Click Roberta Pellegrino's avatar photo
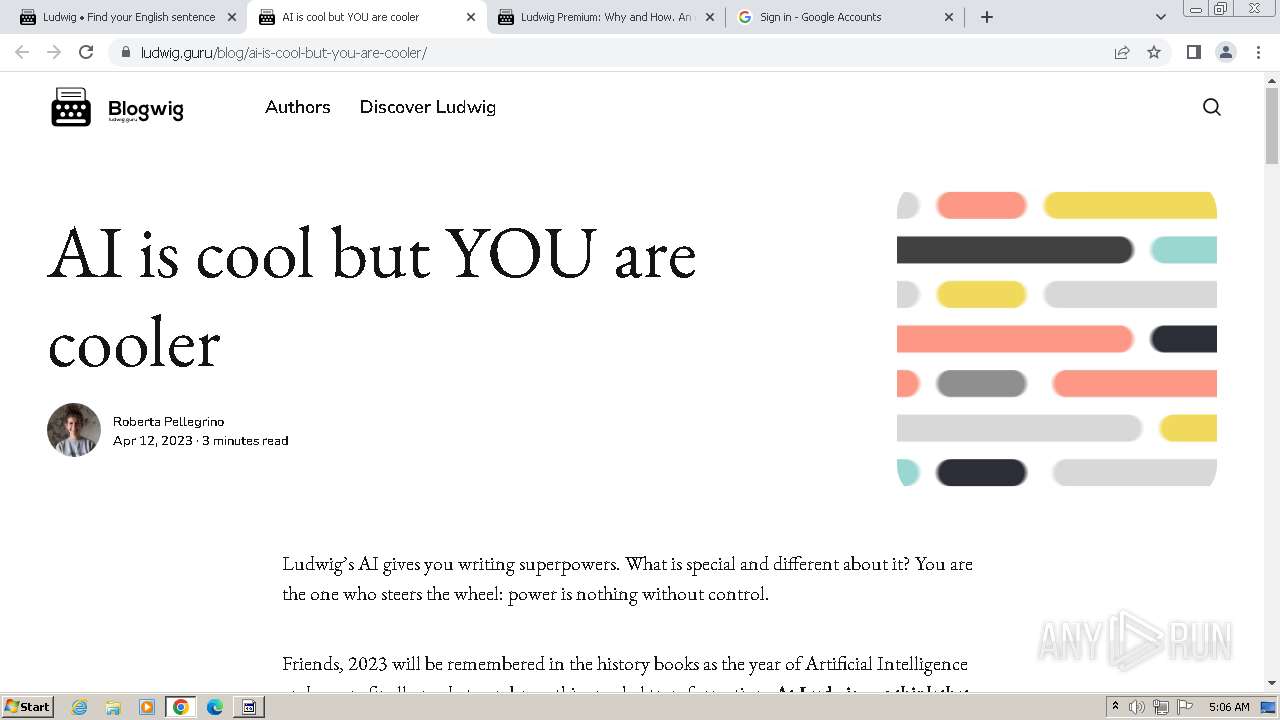This screenshot has height=720, width=1280. tap(74, 430)
